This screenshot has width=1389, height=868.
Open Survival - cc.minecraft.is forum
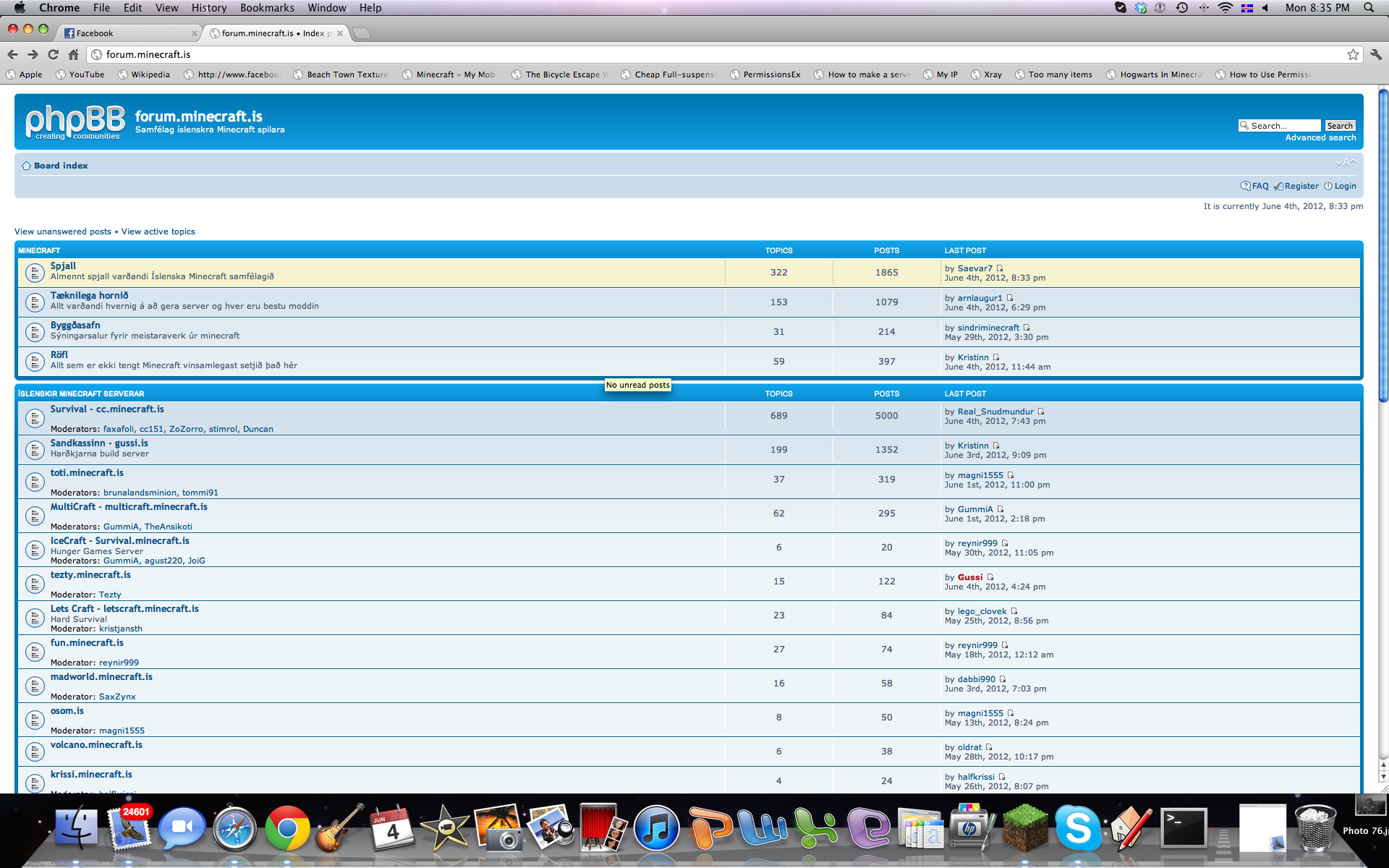click(x=107, y=409)
